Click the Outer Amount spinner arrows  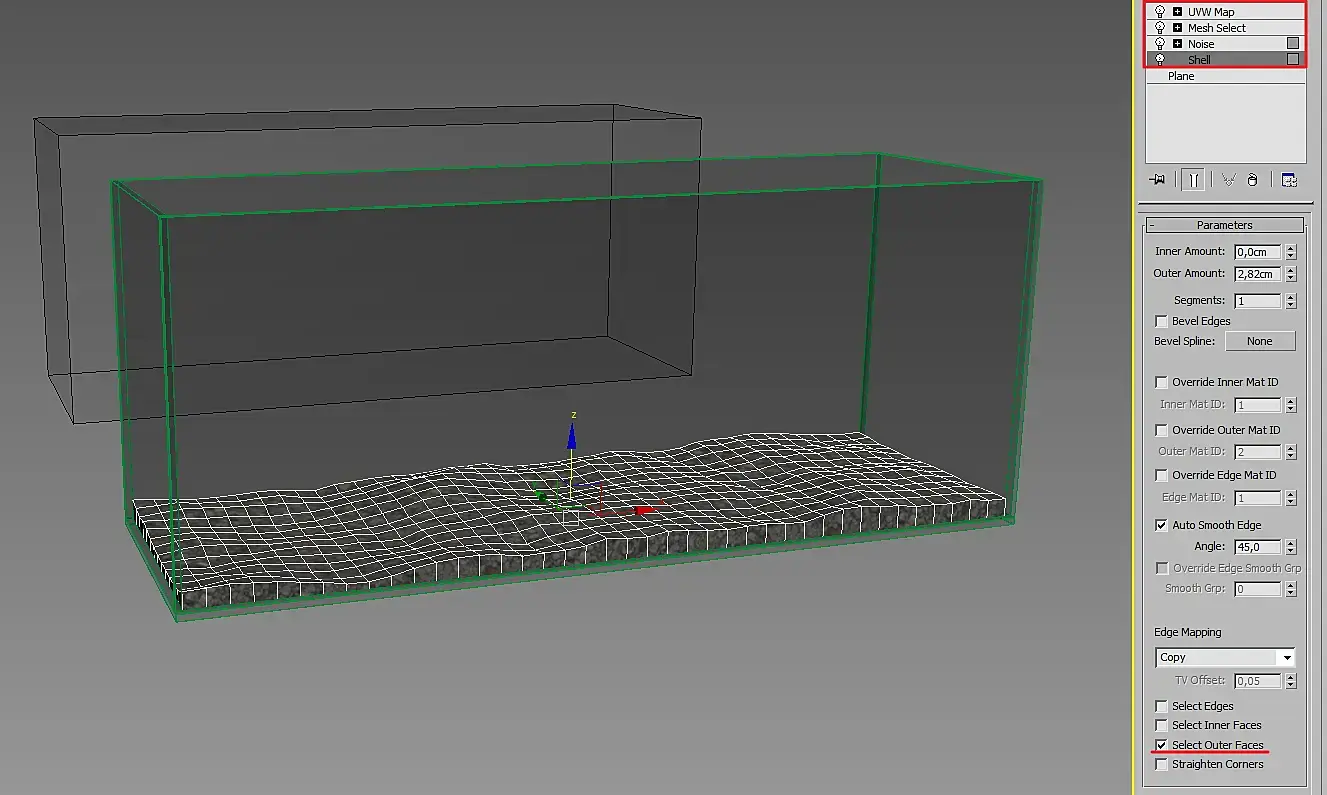coord(1291,274)
